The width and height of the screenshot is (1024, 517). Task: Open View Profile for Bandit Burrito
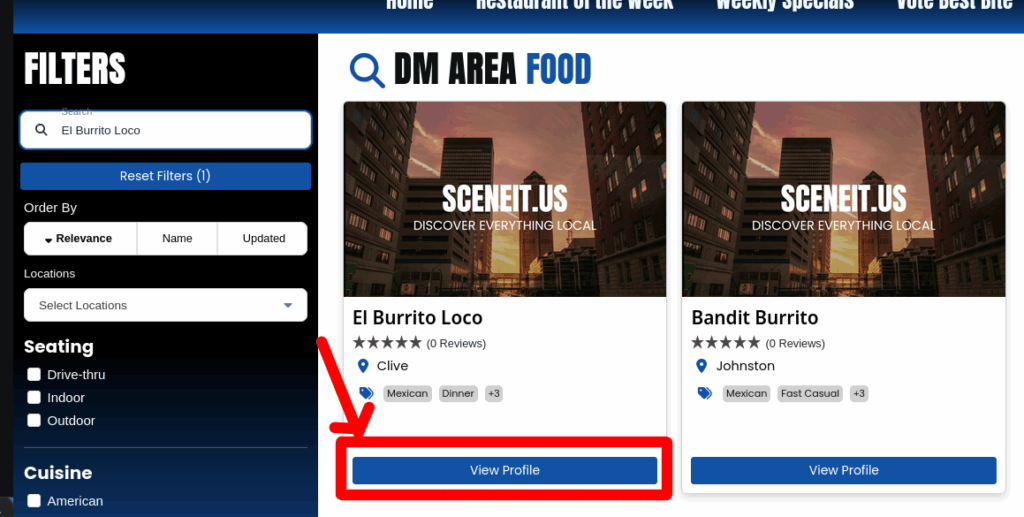[x=843, y=470]
